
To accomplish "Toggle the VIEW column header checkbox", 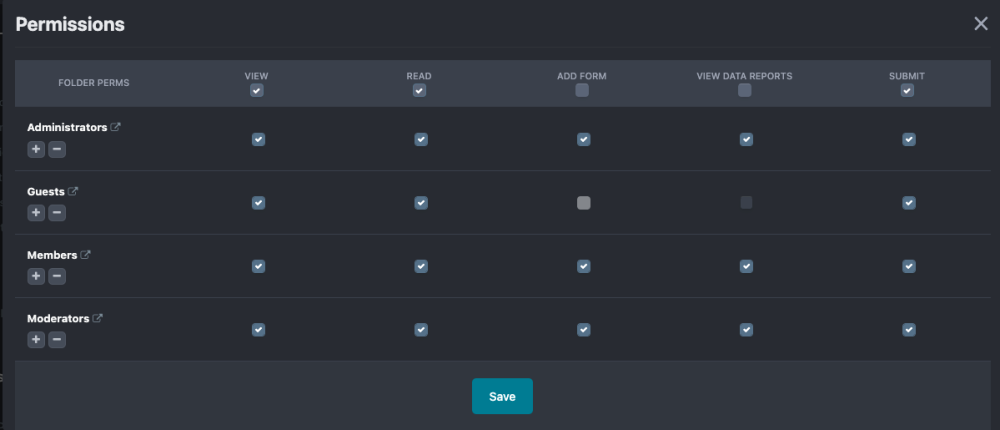I will 256,91.
